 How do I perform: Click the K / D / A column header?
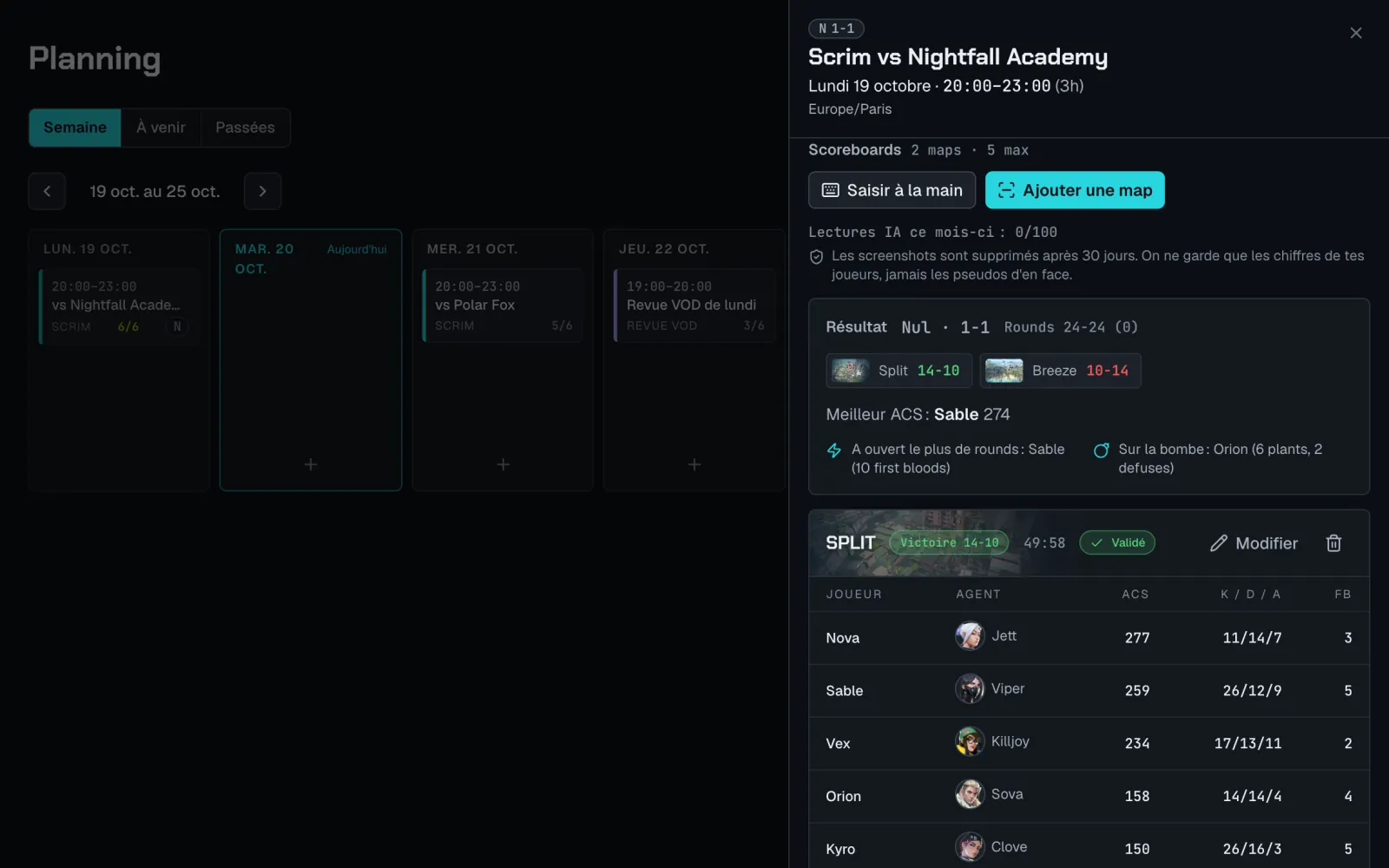1251,595
